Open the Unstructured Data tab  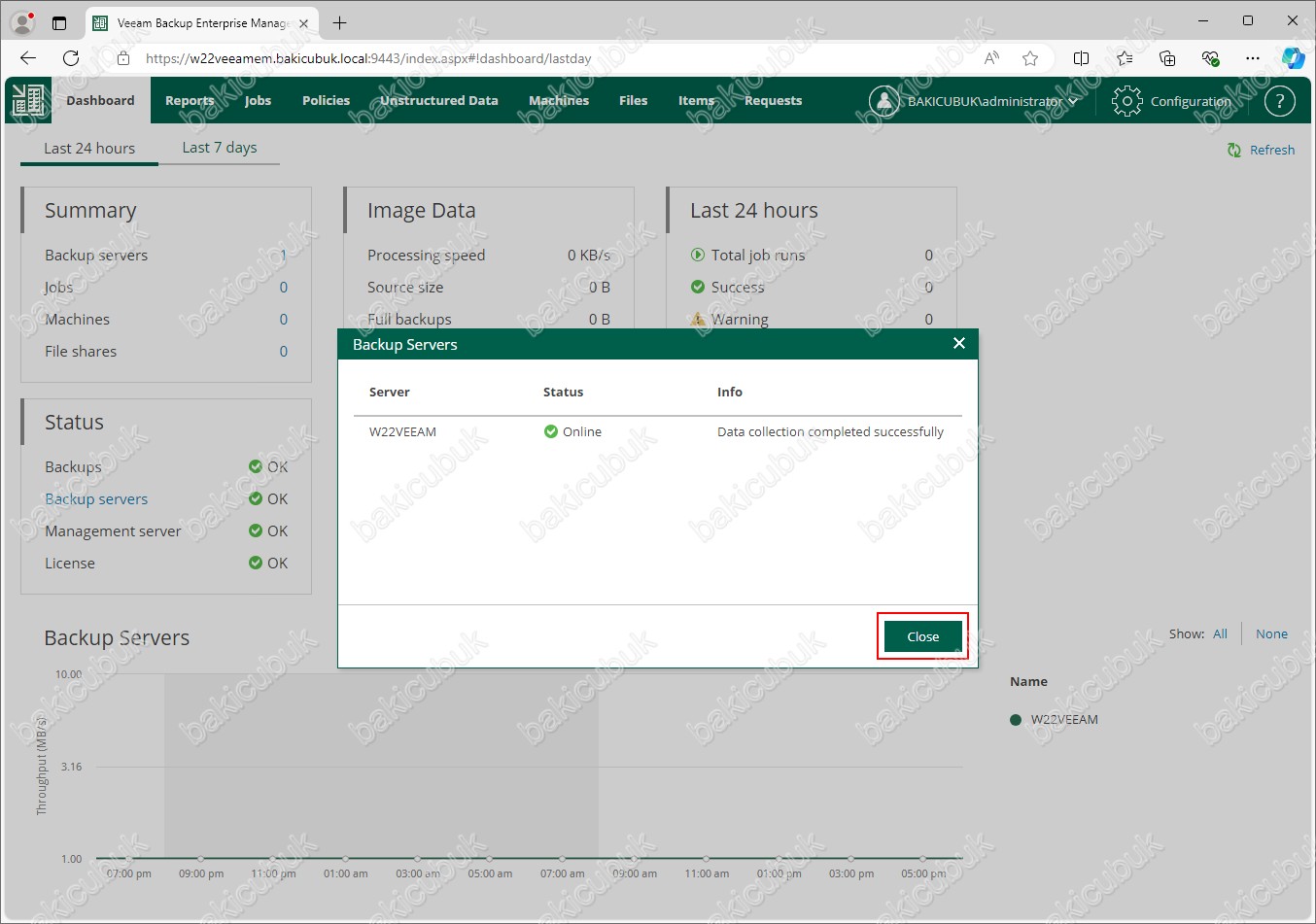click(438, 100)
